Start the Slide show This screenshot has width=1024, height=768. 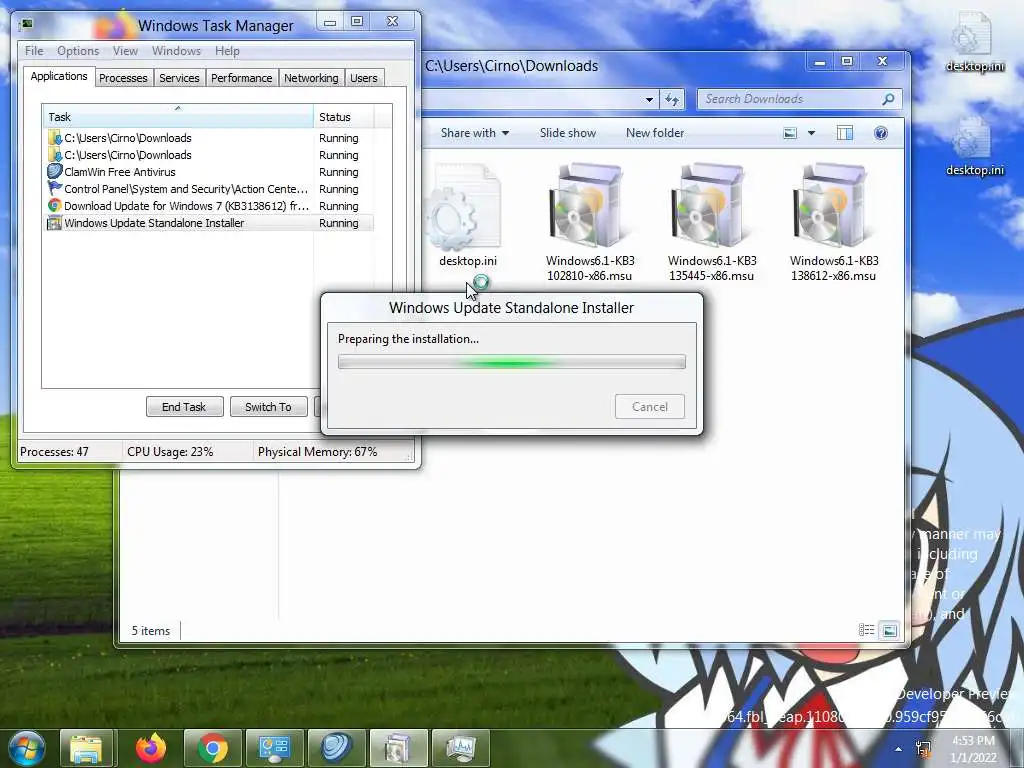(x=568, y=133)
